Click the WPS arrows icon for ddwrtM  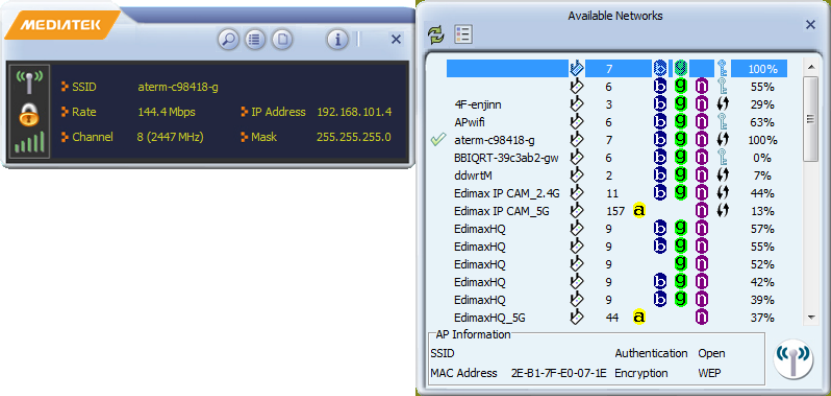722,175
